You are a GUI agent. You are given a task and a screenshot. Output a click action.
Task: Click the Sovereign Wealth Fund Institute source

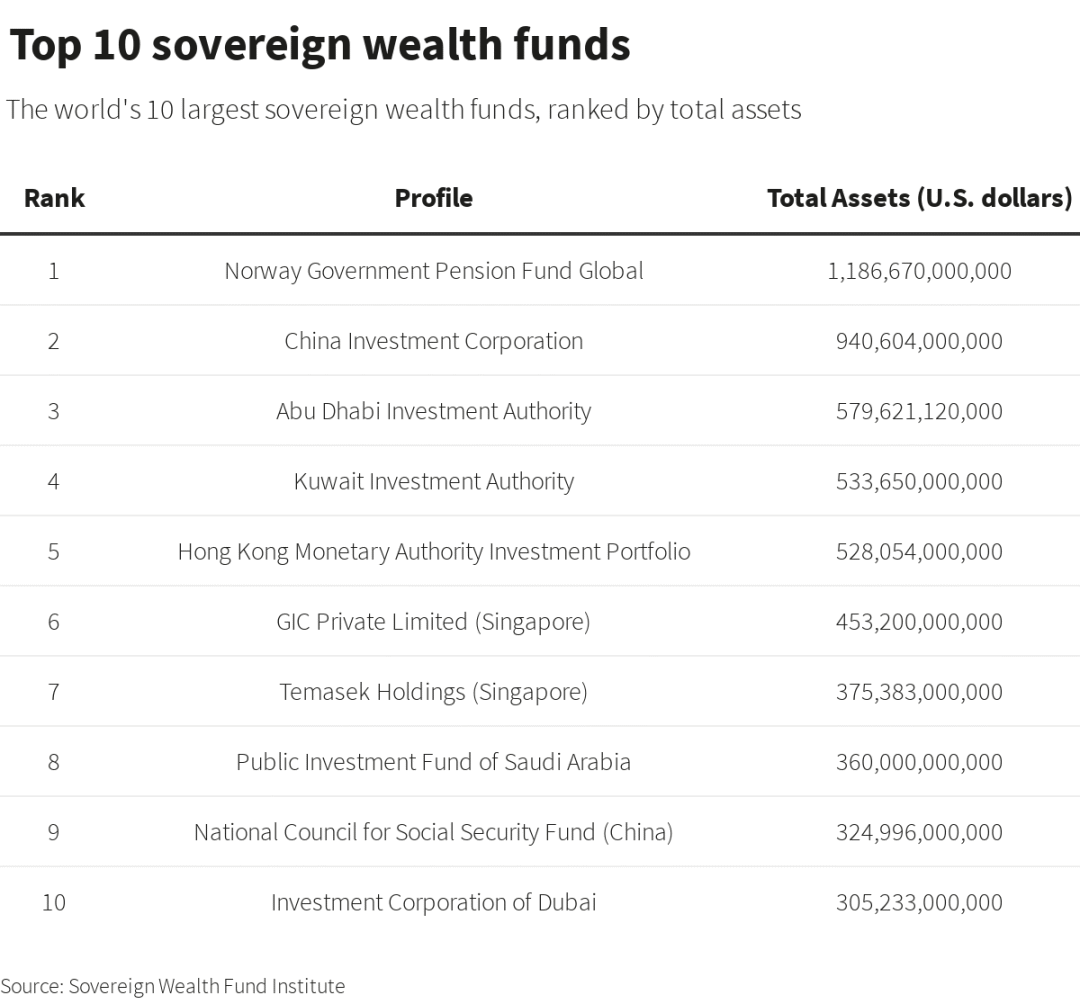pyautogui.click(x=206, y=986)
